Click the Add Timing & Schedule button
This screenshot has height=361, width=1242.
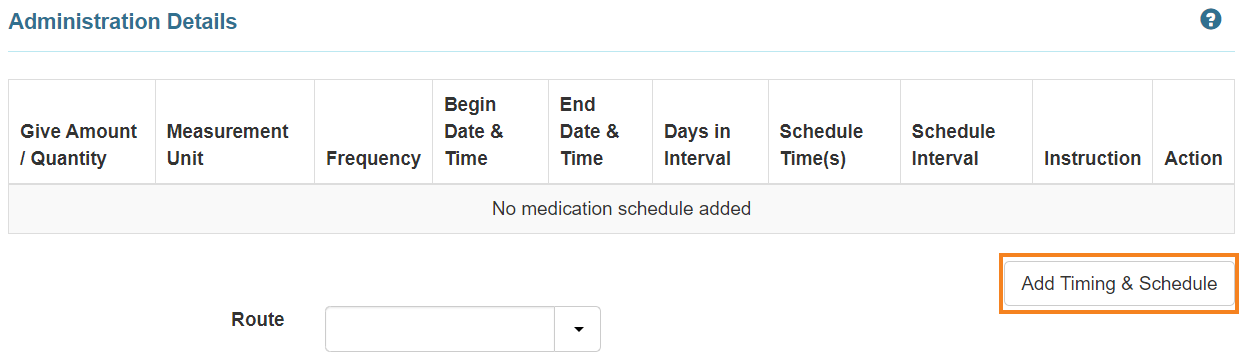click(x=1119, y=284)
